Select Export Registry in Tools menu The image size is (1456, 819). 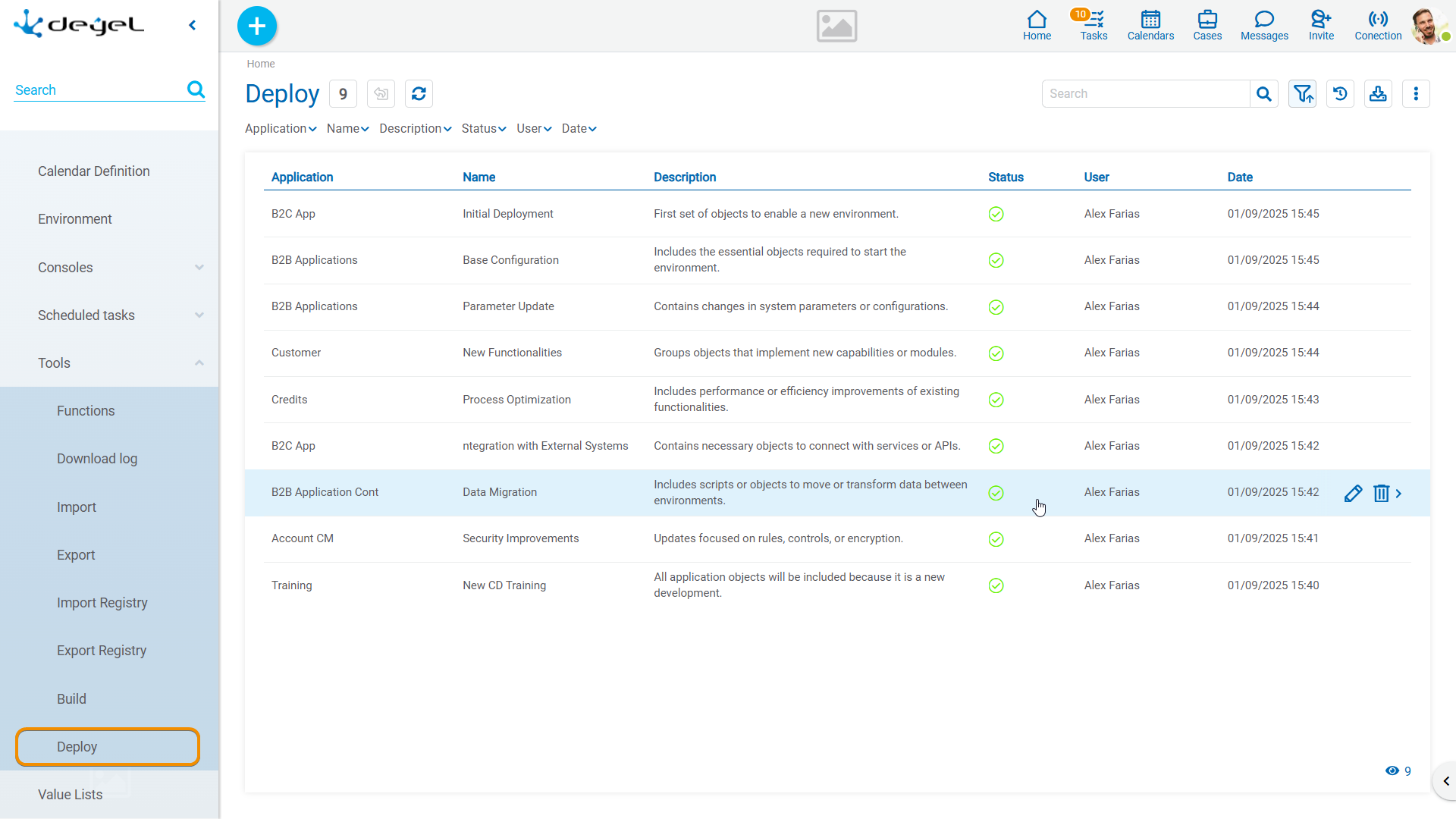click(102, 651)
